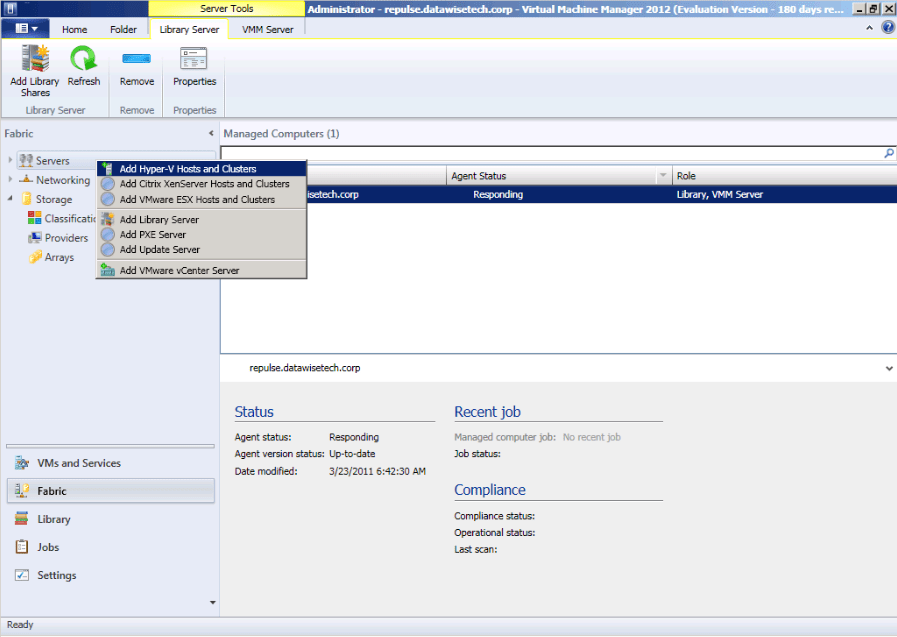The height and width of the screenshot is (637, 897).
Task: Open the workspace pane options arrow
Action: pos(212,602)
